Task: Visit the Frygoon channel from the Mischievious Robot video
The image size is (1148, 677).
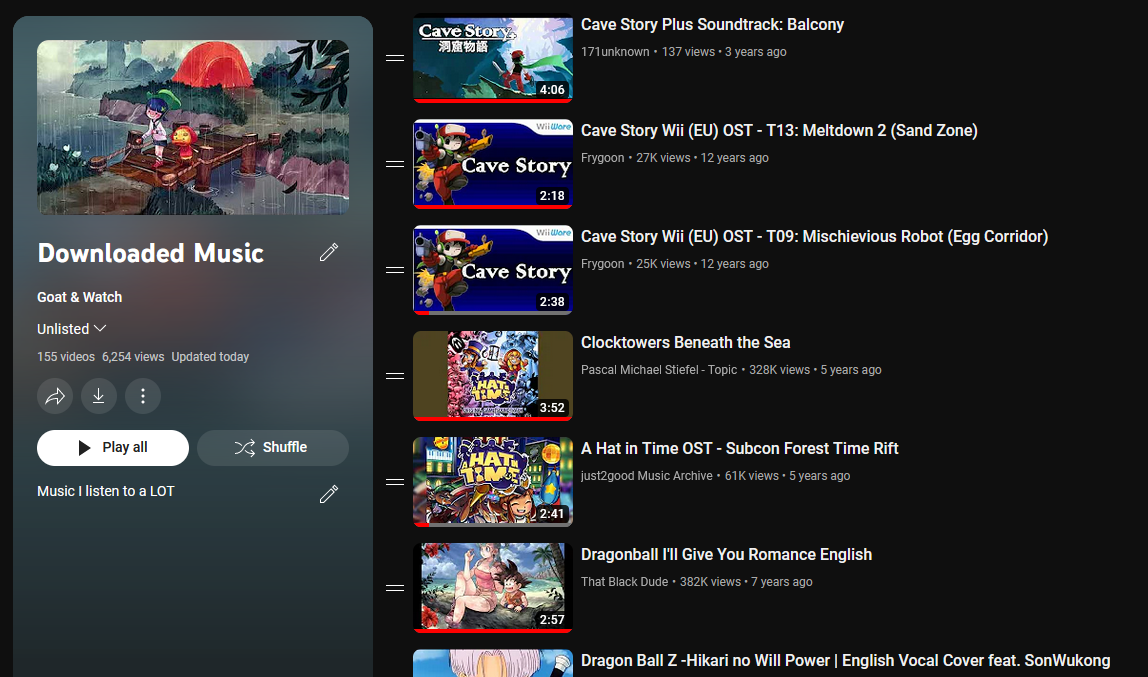Action: tap(603, 264)
